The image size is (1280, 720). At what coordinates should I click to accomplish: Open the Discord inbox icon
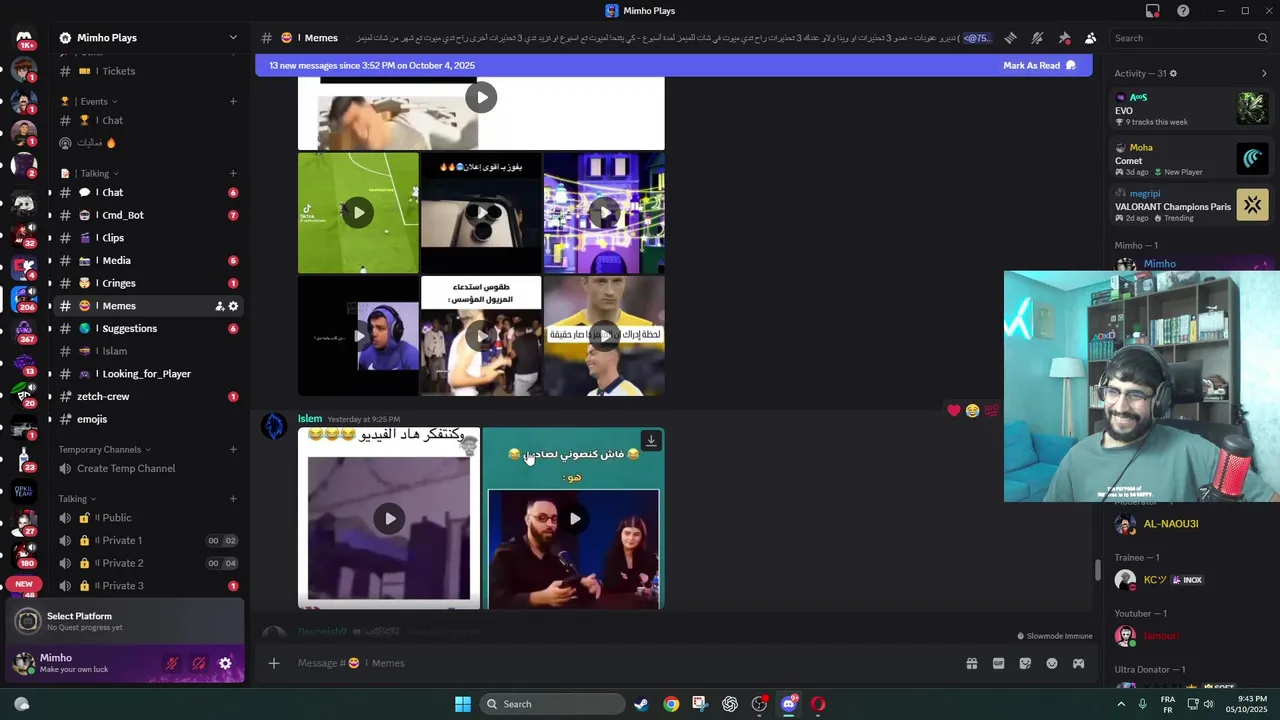(1153, 11)
